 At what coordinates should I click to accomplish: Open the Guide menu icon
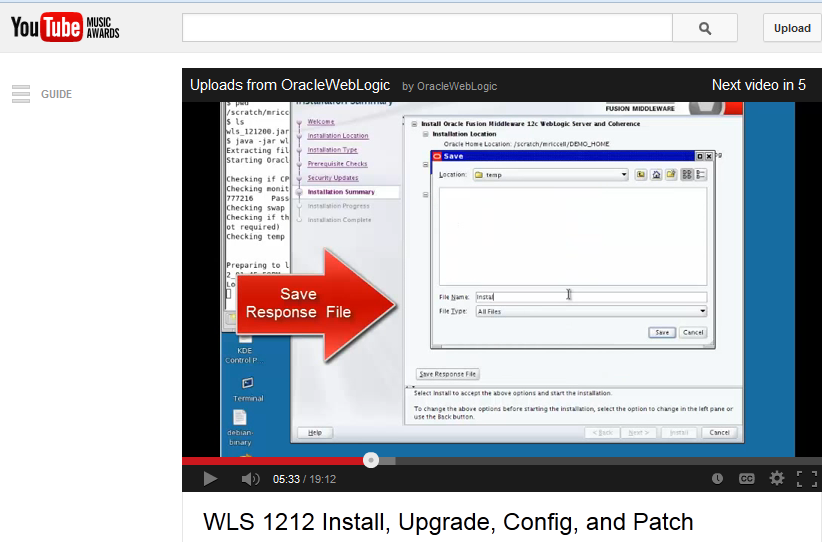point(21,94)
